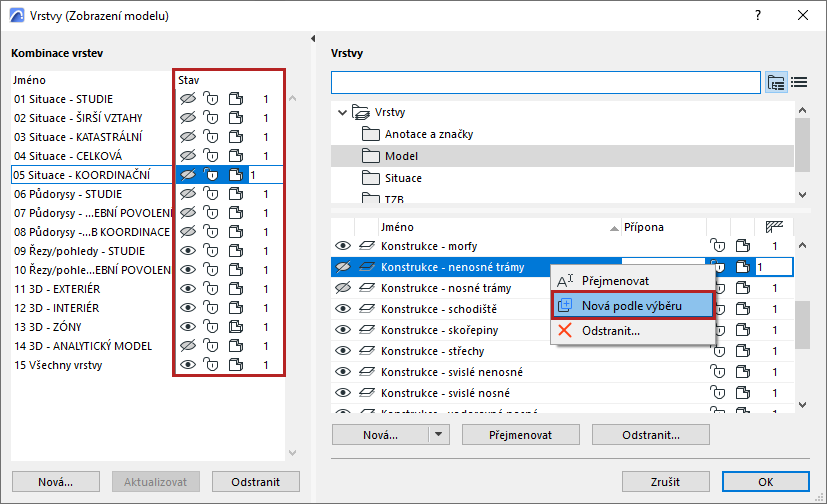Click wireframe icon of 13 3D - ZÓNY
Viewport: 827px width, 504px height.
(236, 326)
